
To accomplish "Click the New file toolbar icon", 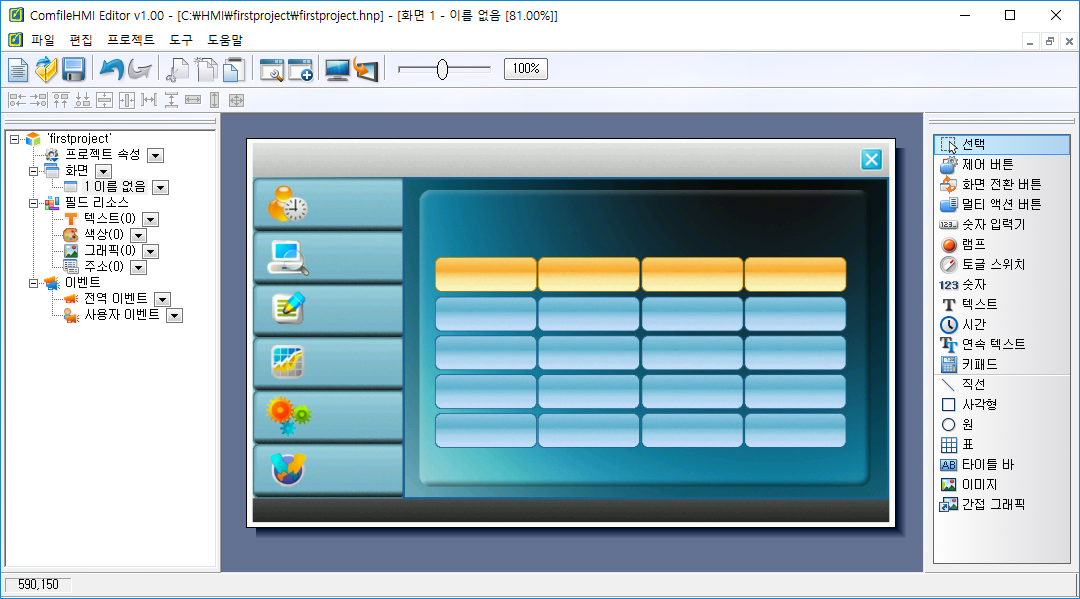I will pos(18,69).
